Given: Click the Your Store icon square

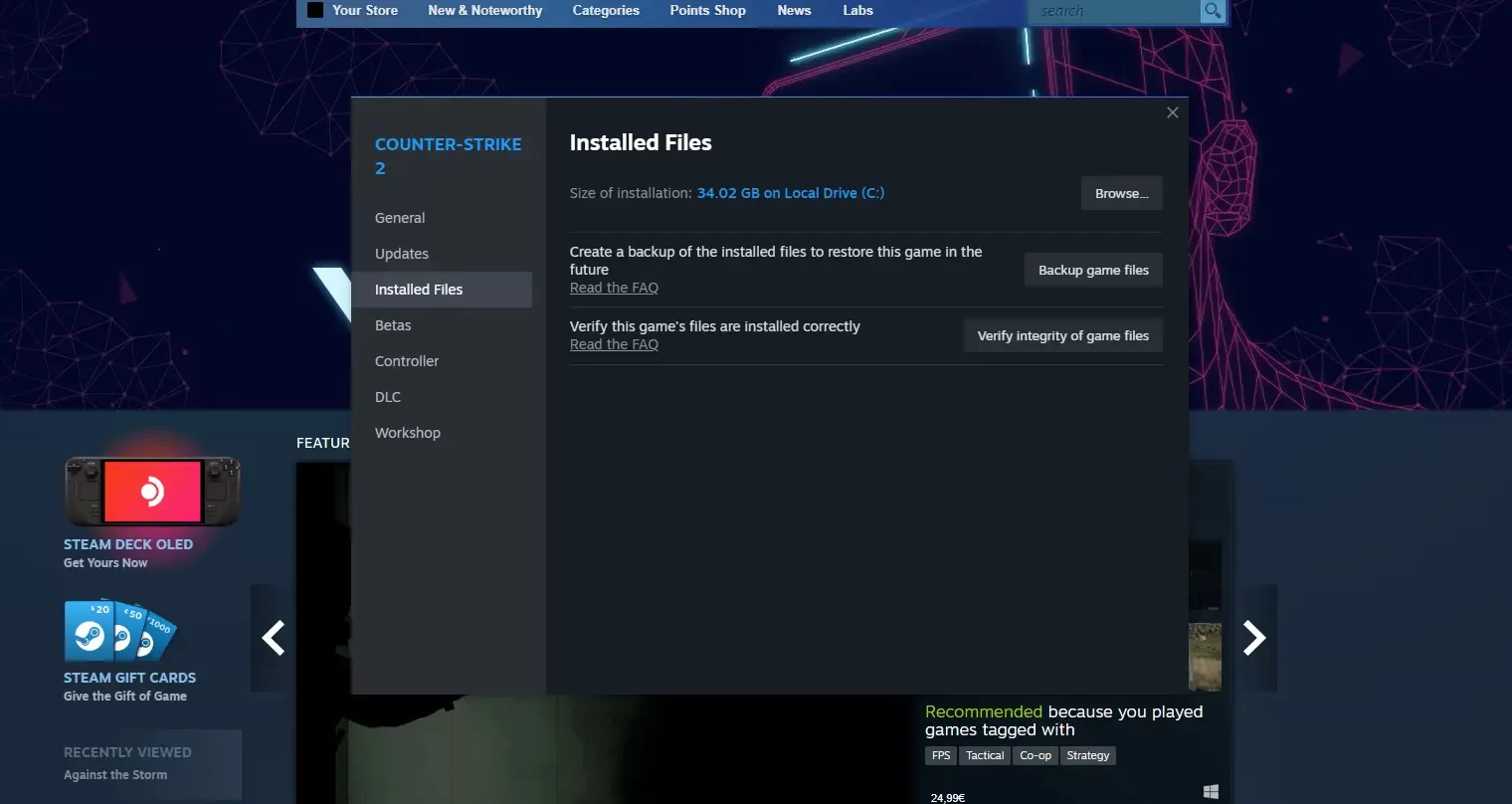Looking at the screenshot, I should (x=315, y=11).
